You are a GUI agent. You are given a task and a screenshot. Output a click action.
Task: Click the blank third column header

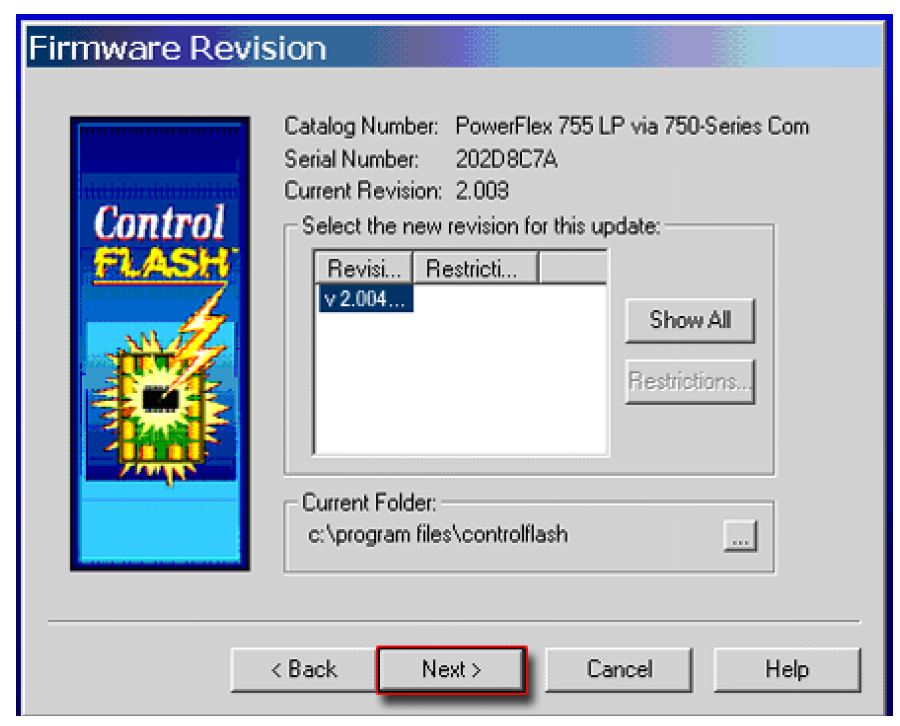(573, 269)
